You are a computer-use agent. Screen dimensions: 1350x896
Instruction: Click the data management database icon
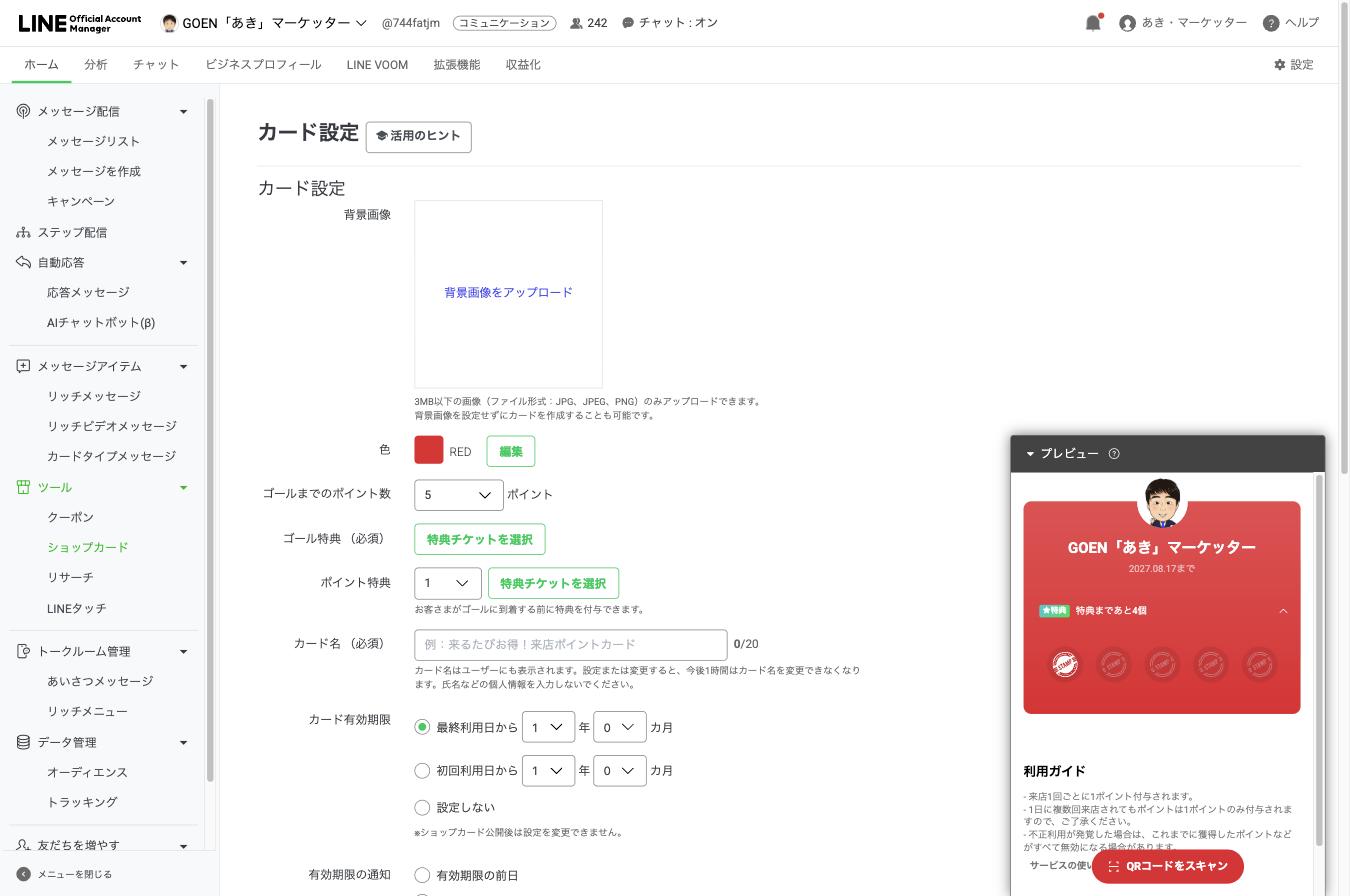point(23,742)
